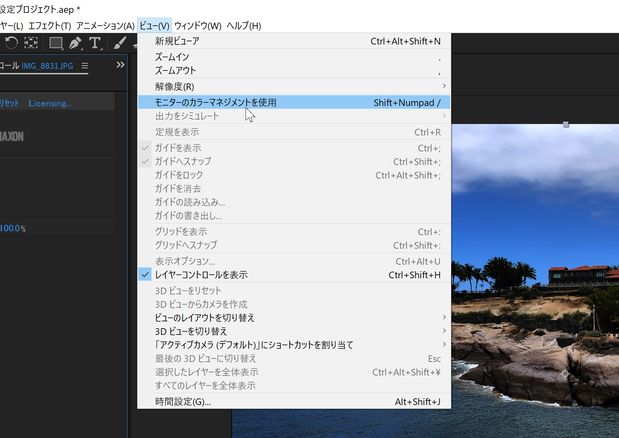619x438 pixels.
Task: Toggle ガイドをロック option
Action: (294, 175)
